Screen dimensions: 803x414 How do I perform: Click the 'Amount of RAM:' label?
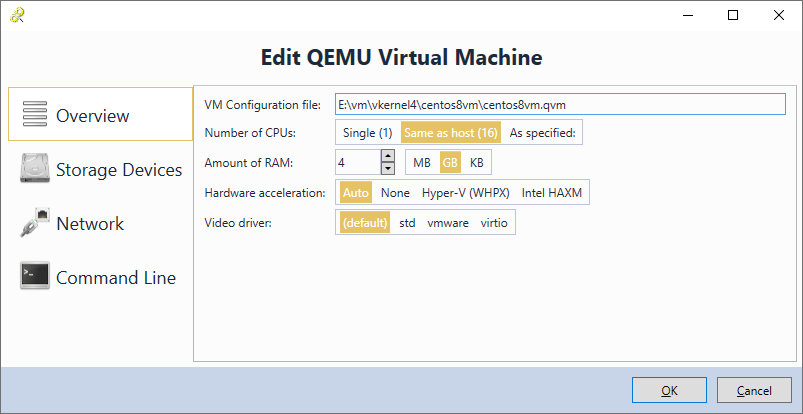(248, 163)
